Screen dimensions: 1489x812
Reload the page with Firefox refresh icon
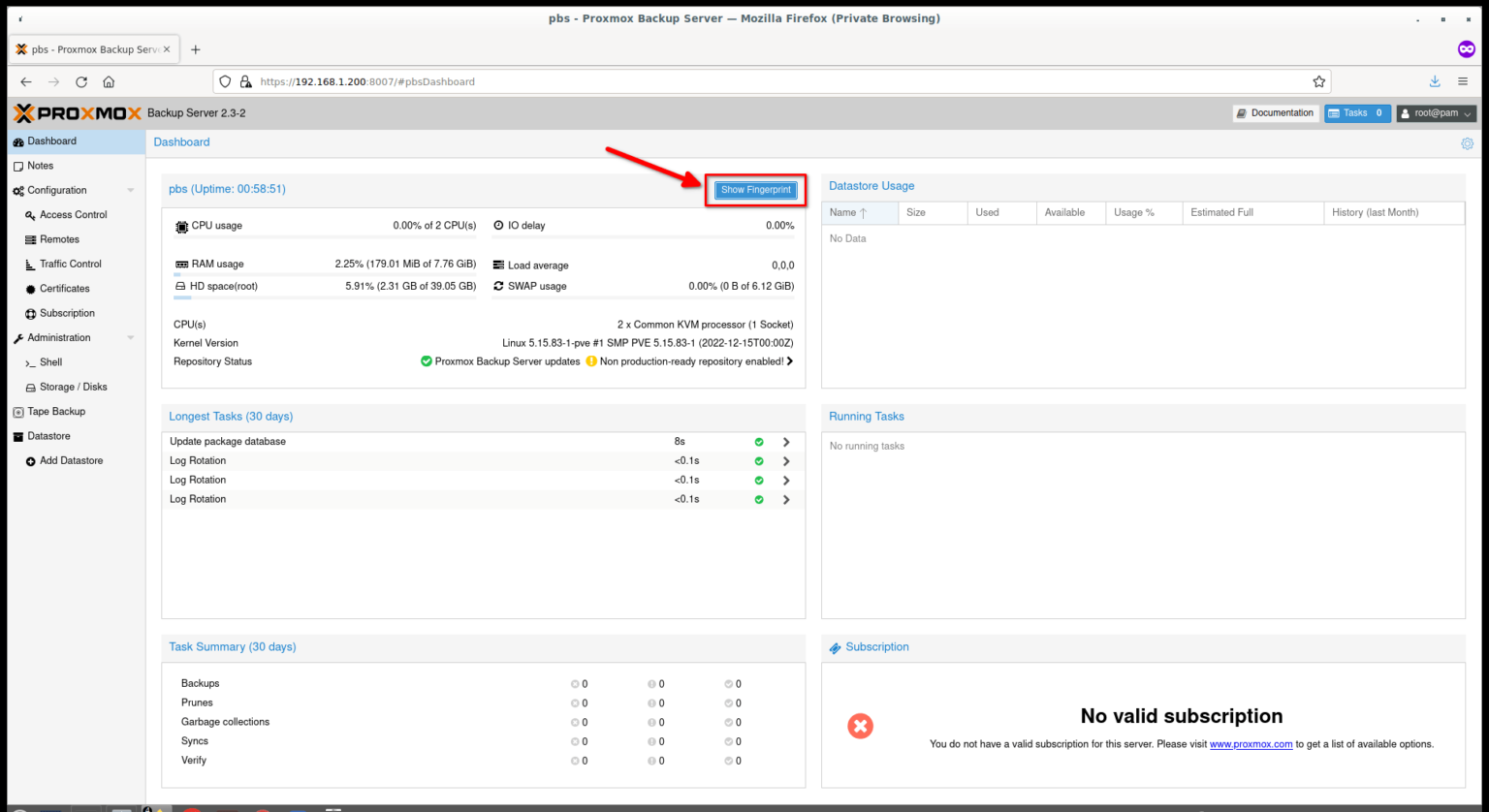point(81,82)
